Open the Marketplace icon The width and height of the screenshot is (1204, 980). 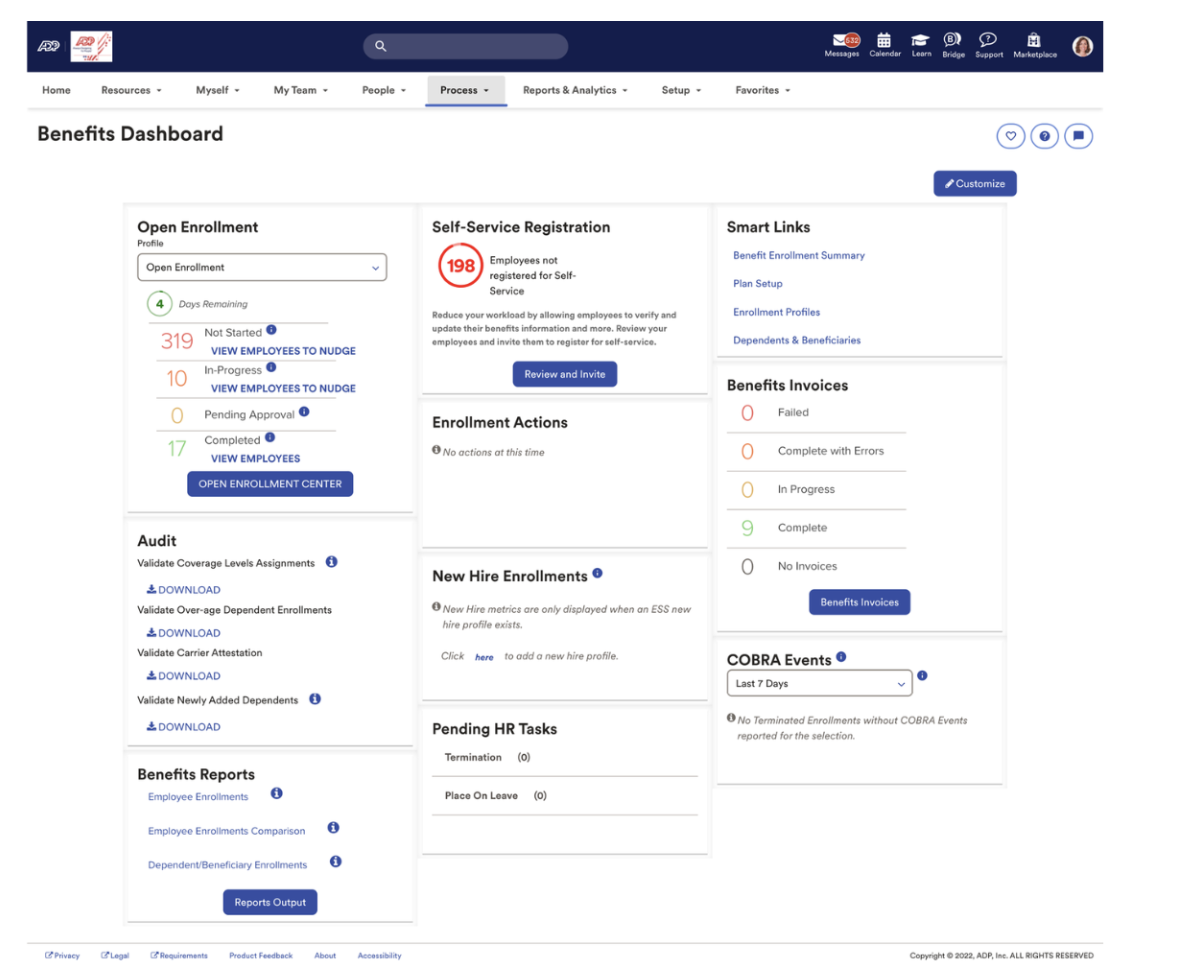[x=1033, y=42]
